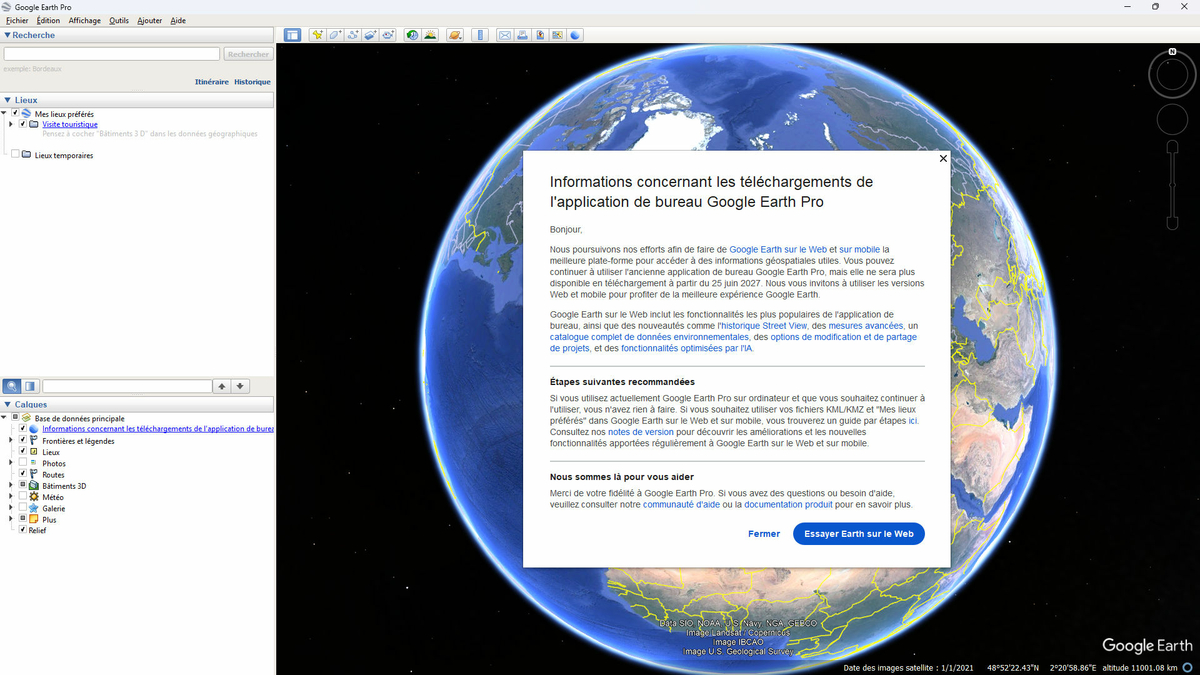This screenshot has height=675, width=1200.
Task: Click the Add Polygon toolbar icon
Action: [x=336, y=35]
